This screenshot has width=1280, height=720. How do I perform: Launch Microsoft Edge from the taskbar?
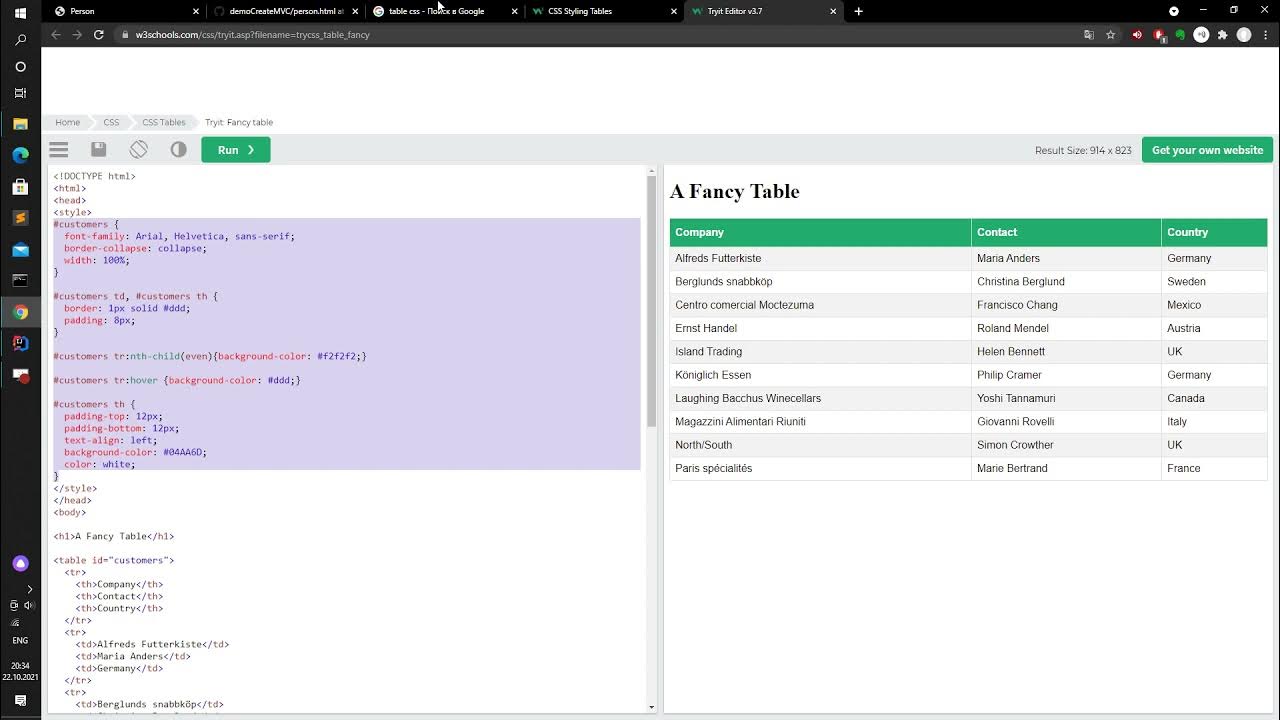click(20, 155)
